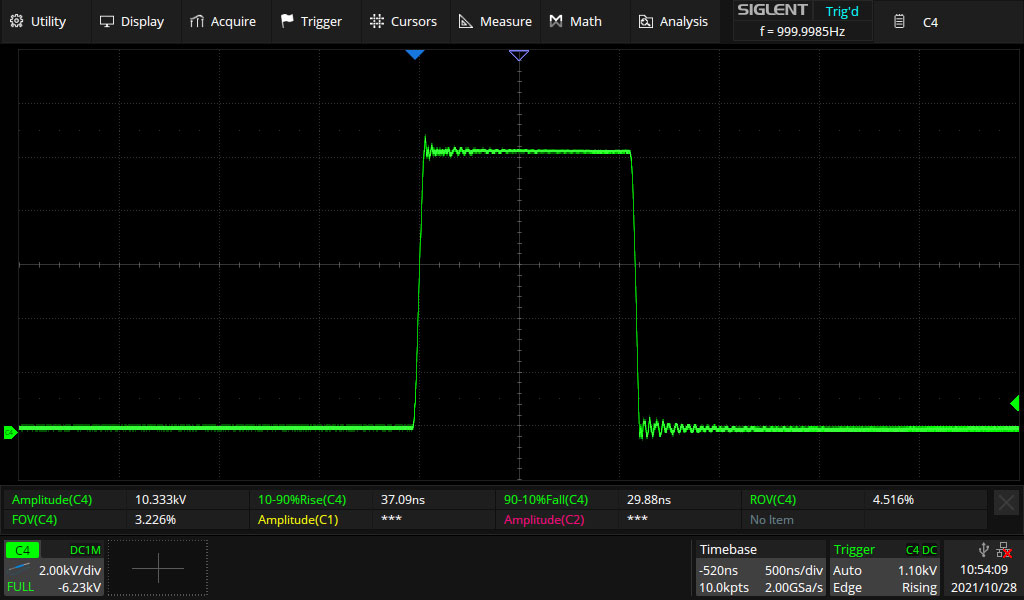1024x600 pixels.
Task: Click the 3.226% FOV value
Action: pyautogui.click(x=155, y=520)
